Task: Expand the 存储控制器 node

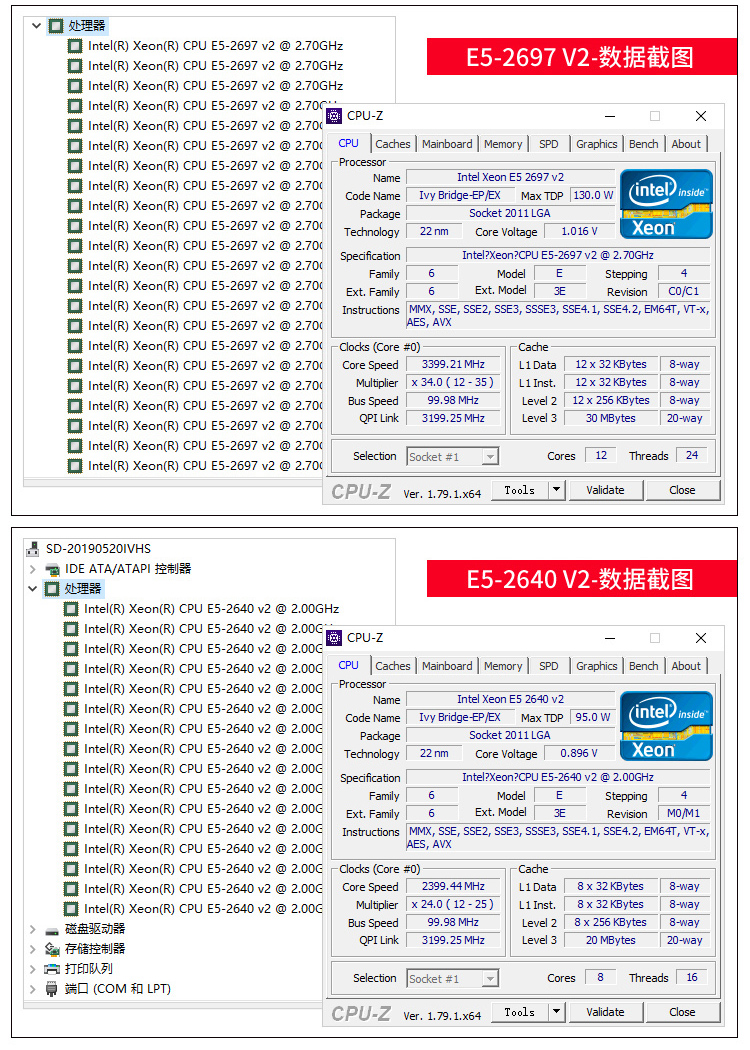Action: pyautogui.click(x=32, y=949)
